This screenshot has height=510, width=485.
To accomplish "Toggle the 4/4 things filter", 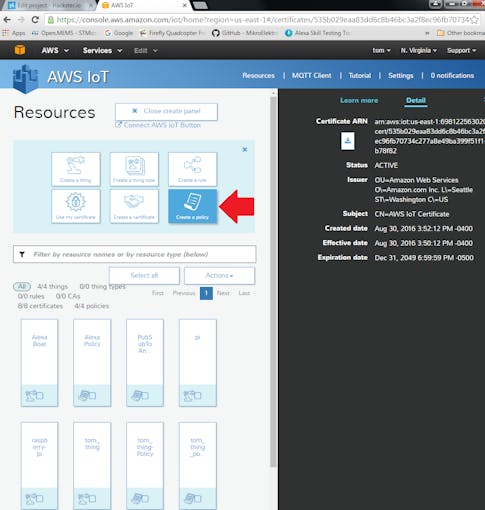I will (52, 286).
